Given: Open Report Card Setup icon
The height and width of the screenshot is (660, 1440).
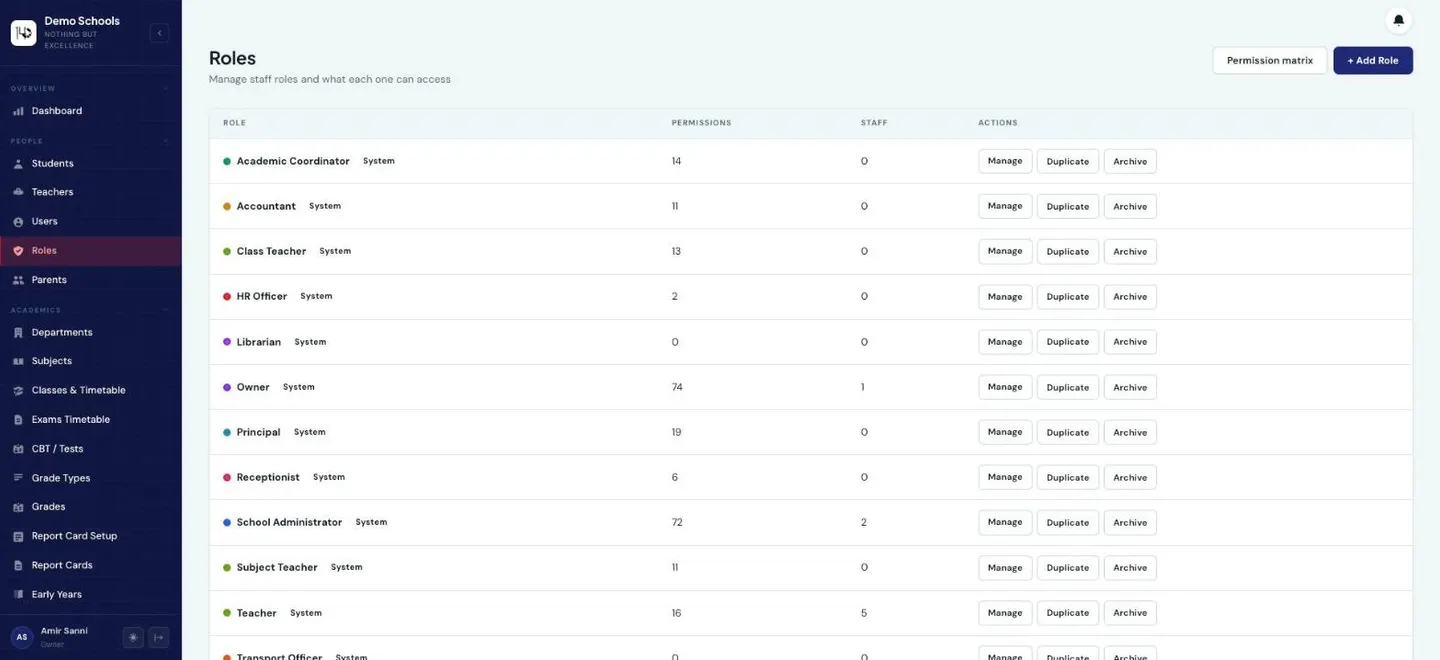Looking at the screenshot, I should [18, 536].
